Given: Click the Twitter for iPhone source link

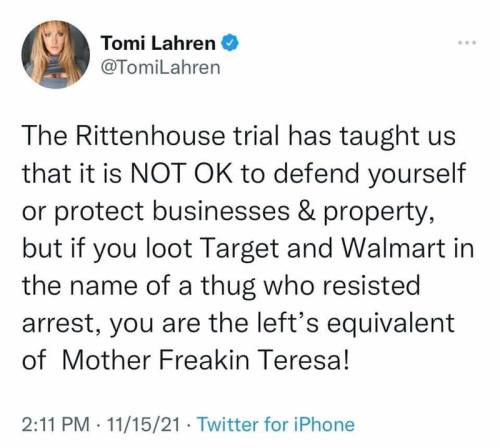Looking at the screenshot, I should click(276, 425).
